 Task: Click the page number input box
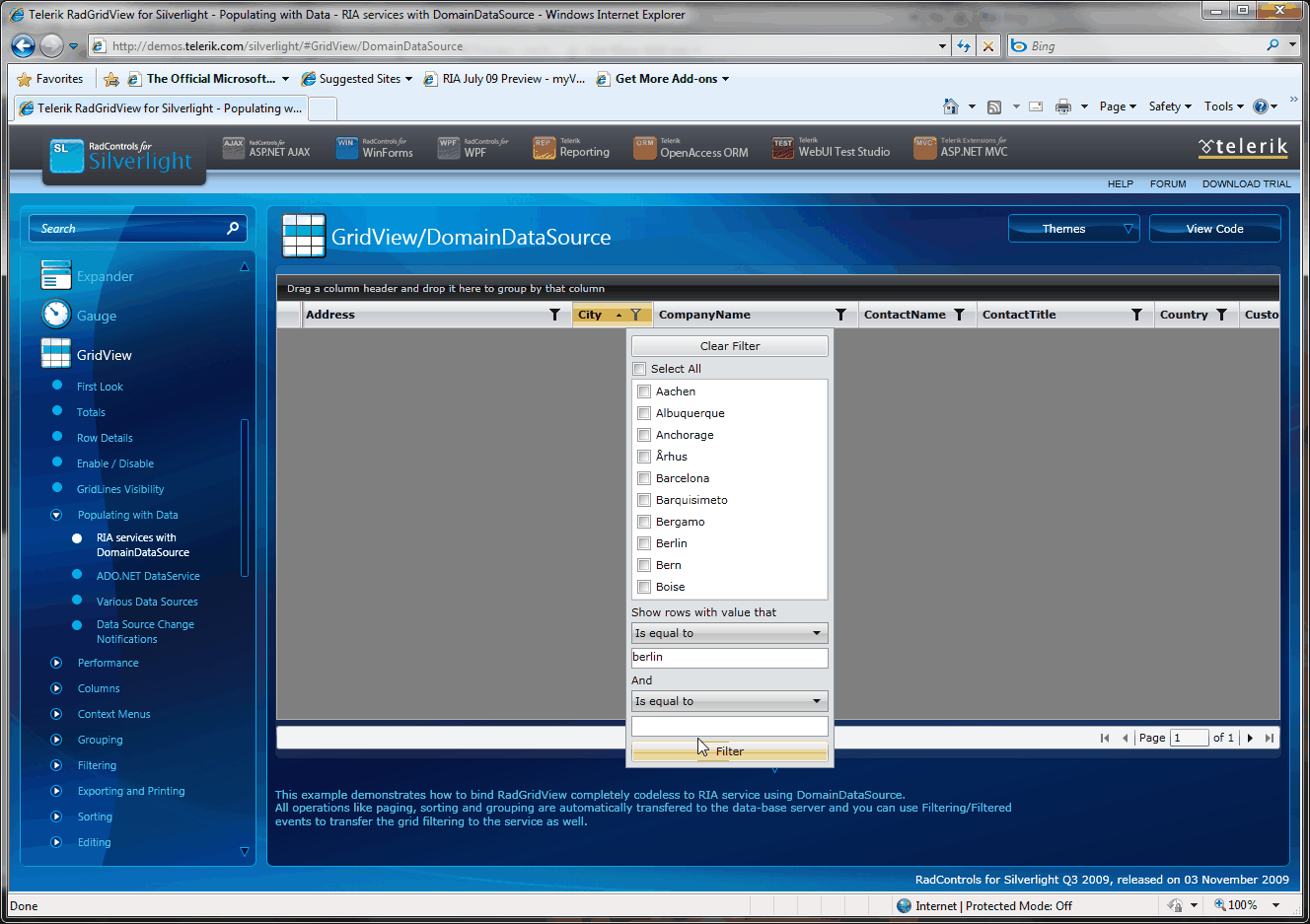coord(1189,738)
